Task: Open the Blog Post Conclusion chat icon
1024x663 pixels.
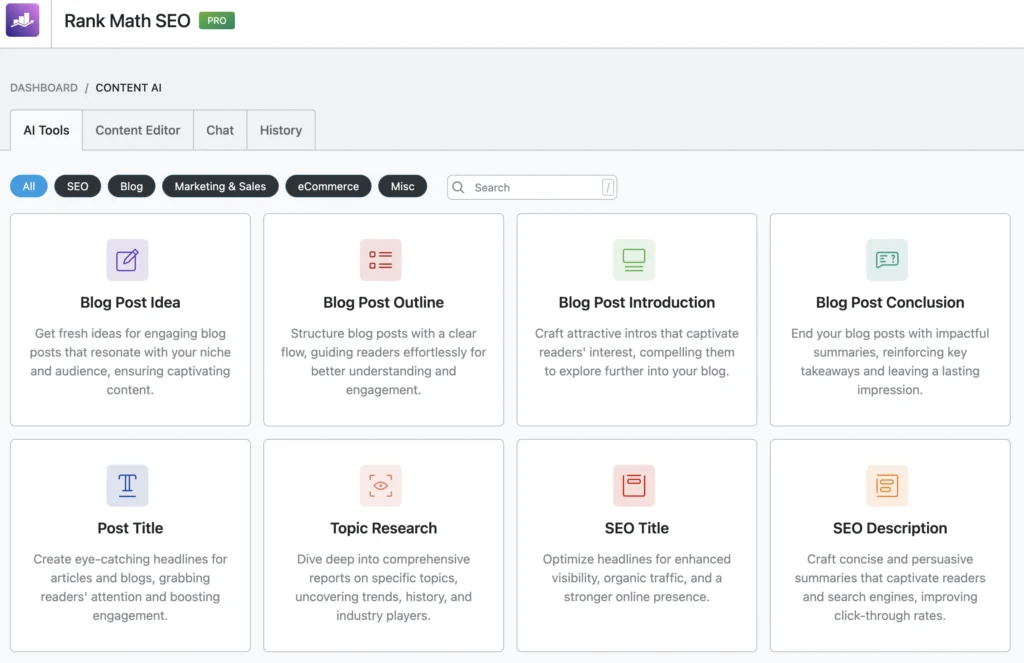Action: pos(887,260)
